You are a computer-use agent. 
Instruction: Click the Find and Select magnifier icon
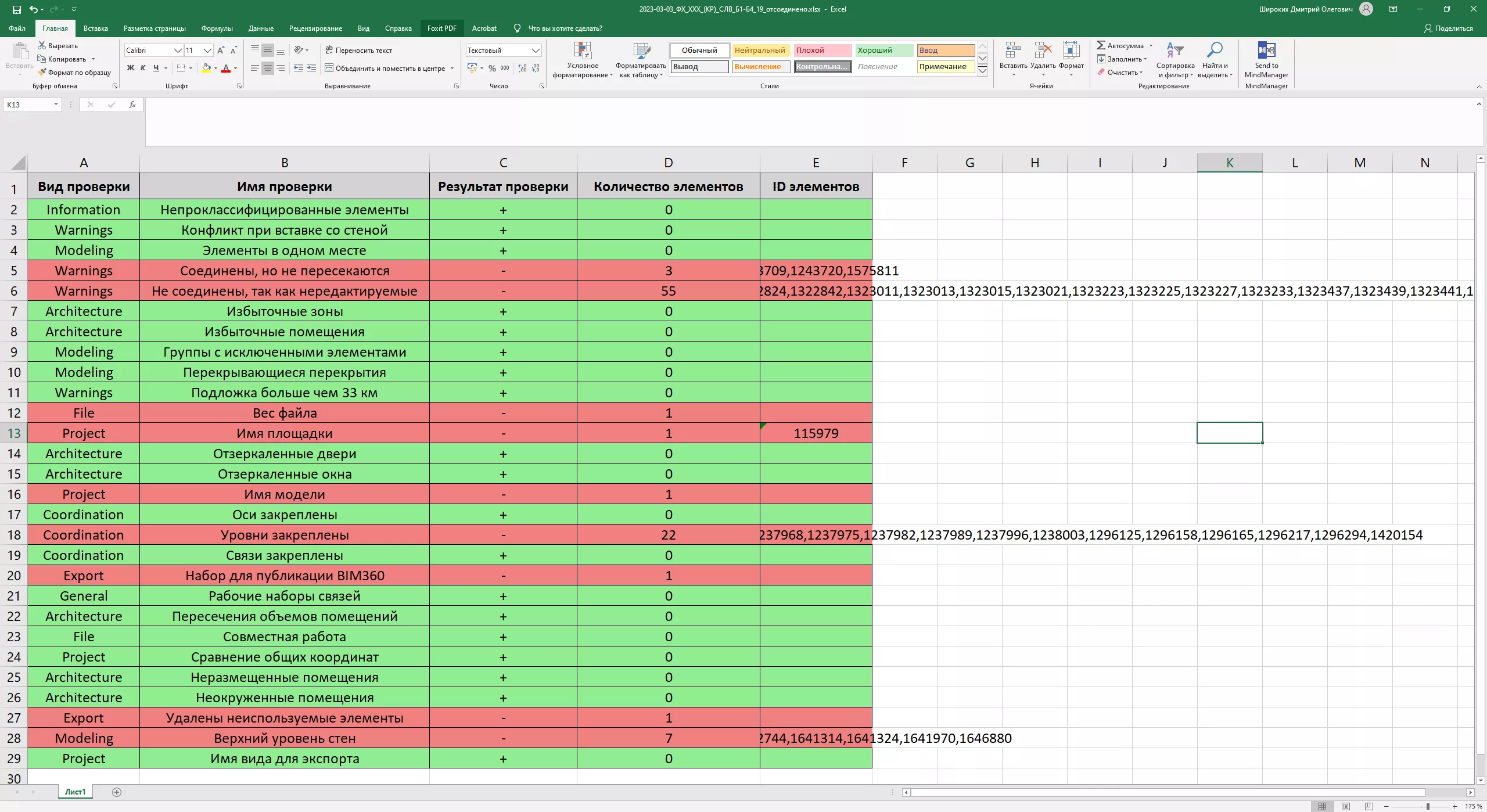(x=1214, y=51)
